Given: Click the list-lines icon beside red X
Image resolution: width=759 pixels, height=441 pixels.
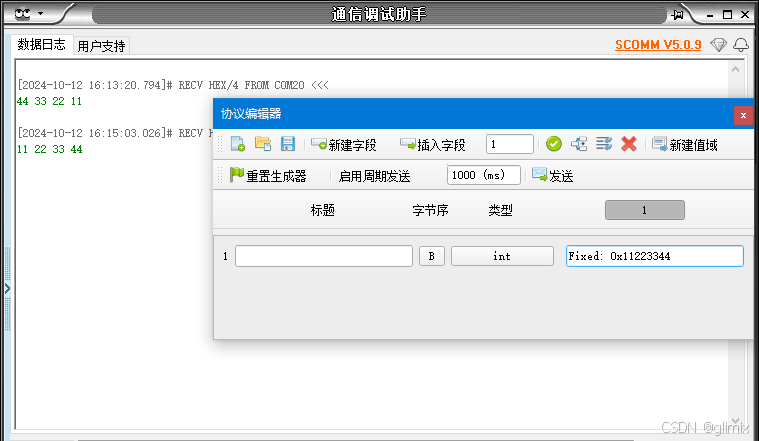Looking at the screenshot, I should (604, 144).
